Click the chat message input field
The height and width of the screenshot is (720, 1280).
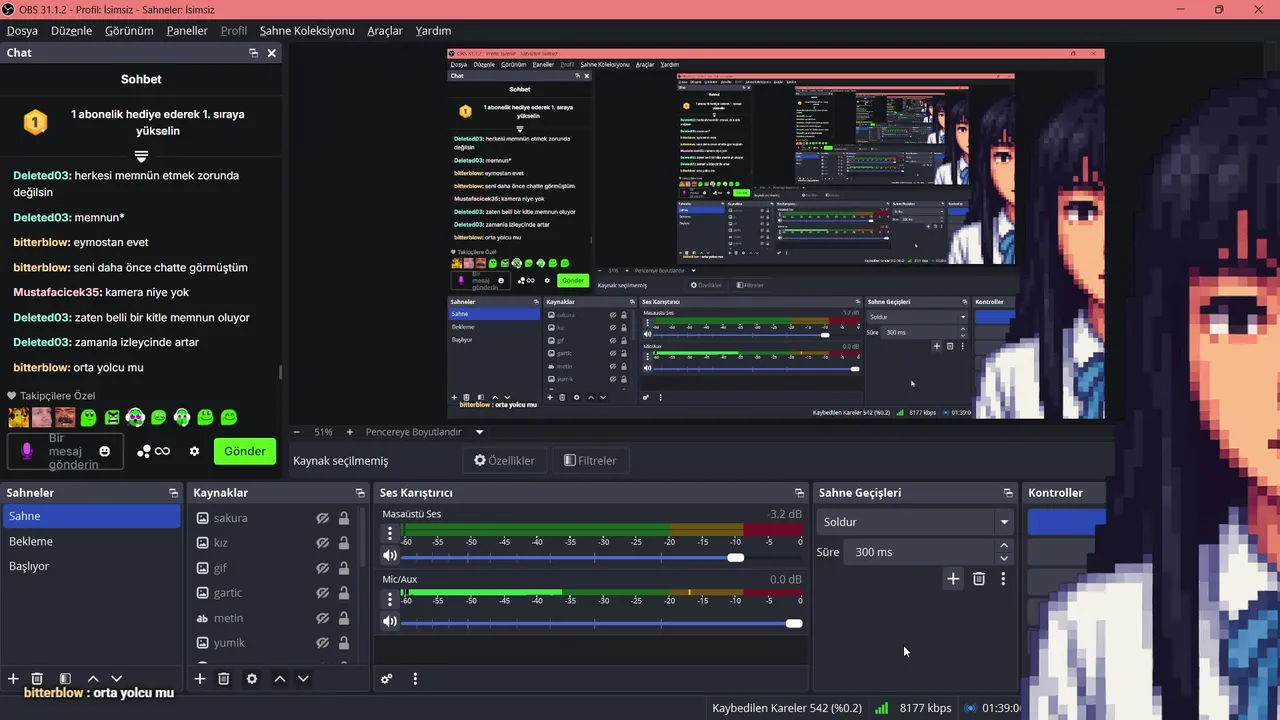[66, 451]
